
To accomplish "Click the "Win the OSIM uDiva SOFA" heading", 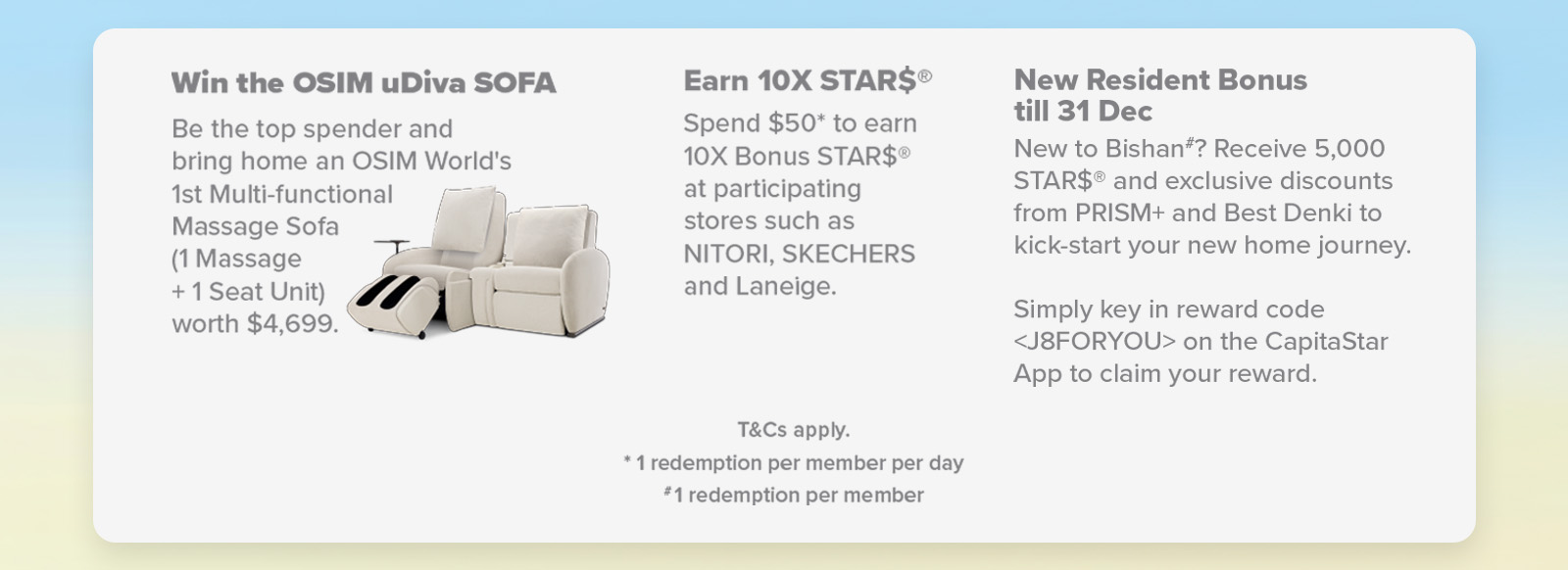I will point(364,82).
